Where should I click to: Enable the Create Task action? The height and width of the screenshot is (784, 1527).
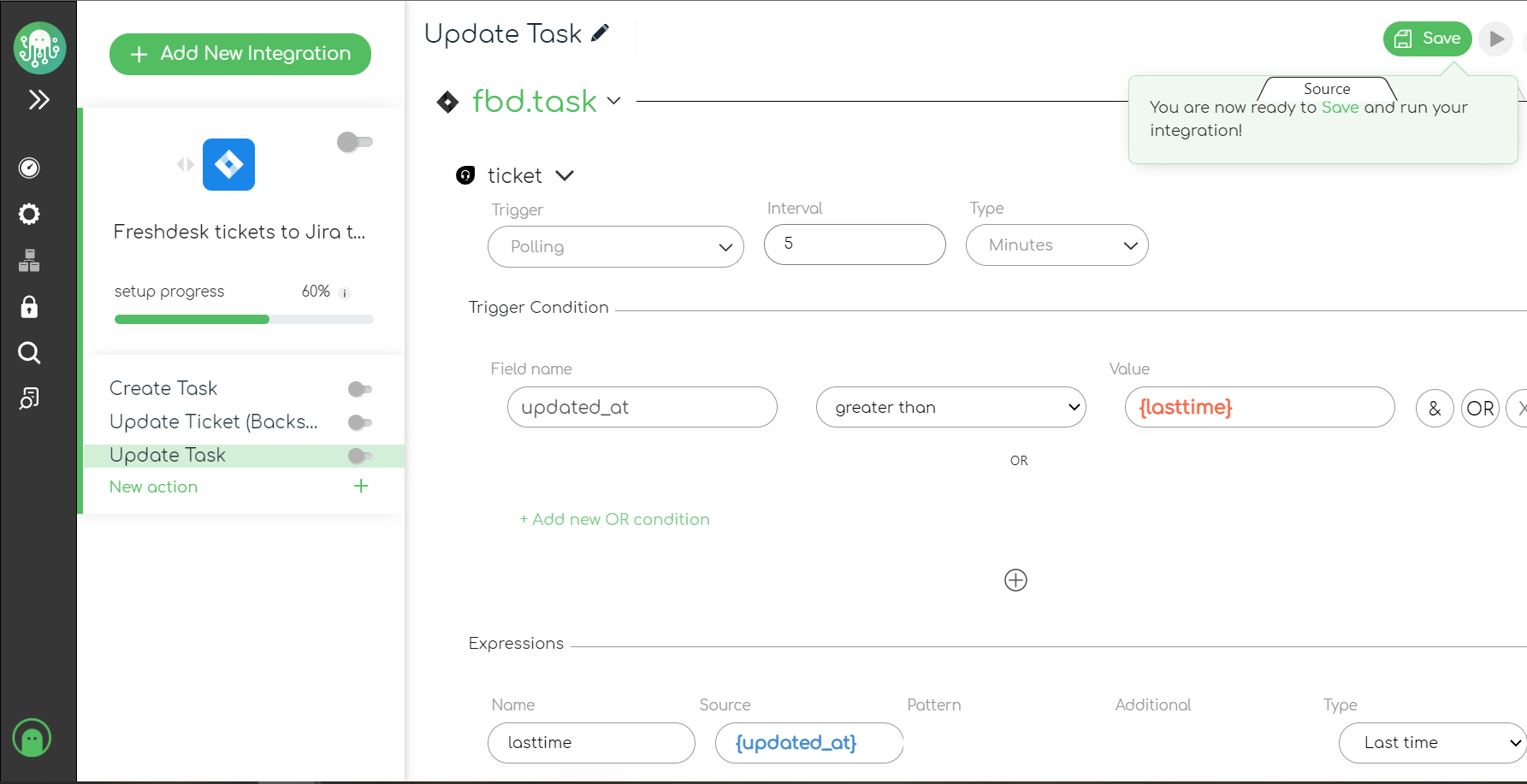tap(360, 389)
